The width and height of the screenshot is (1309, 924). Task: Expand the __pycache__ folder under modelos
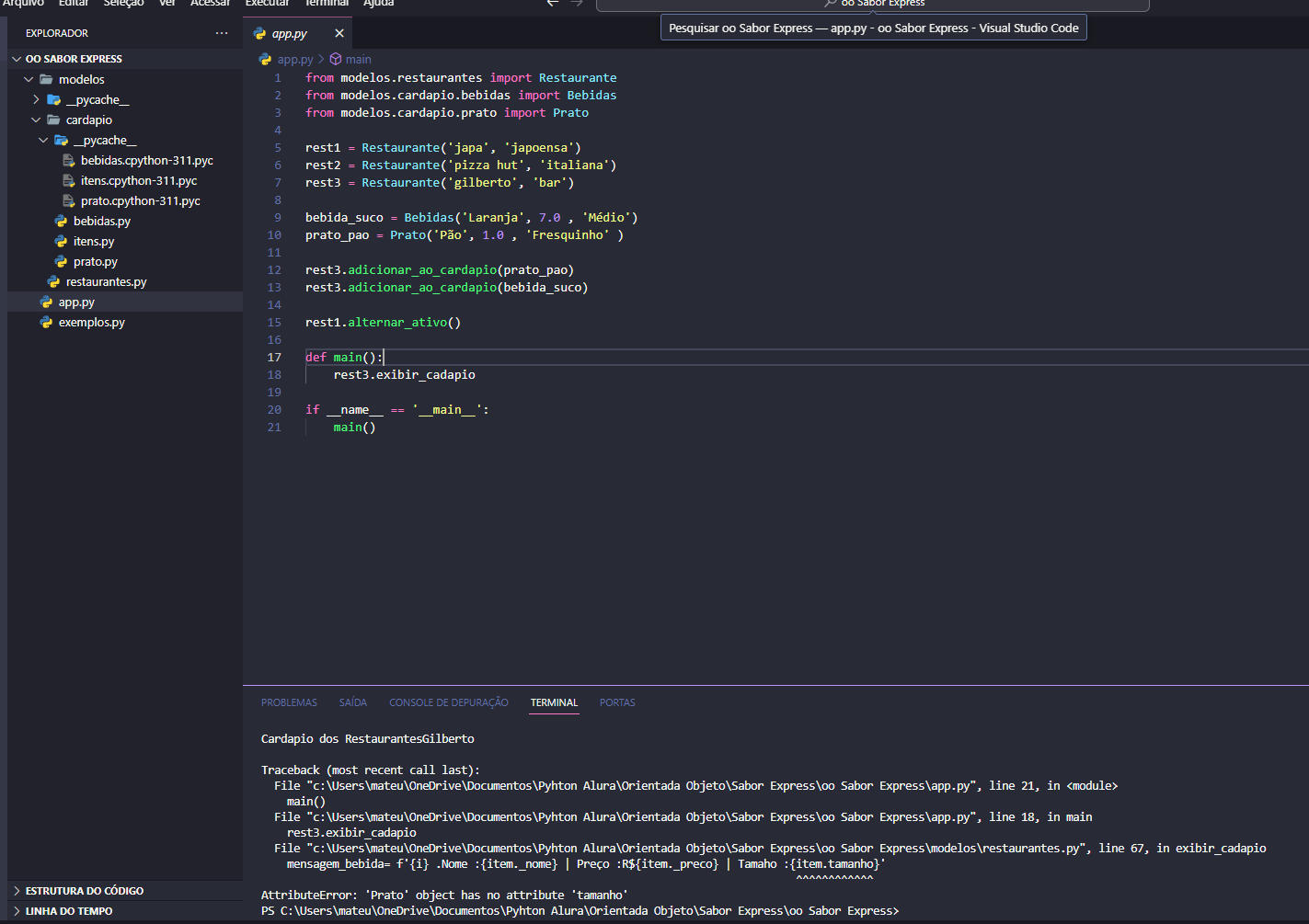tap(36, 99)
